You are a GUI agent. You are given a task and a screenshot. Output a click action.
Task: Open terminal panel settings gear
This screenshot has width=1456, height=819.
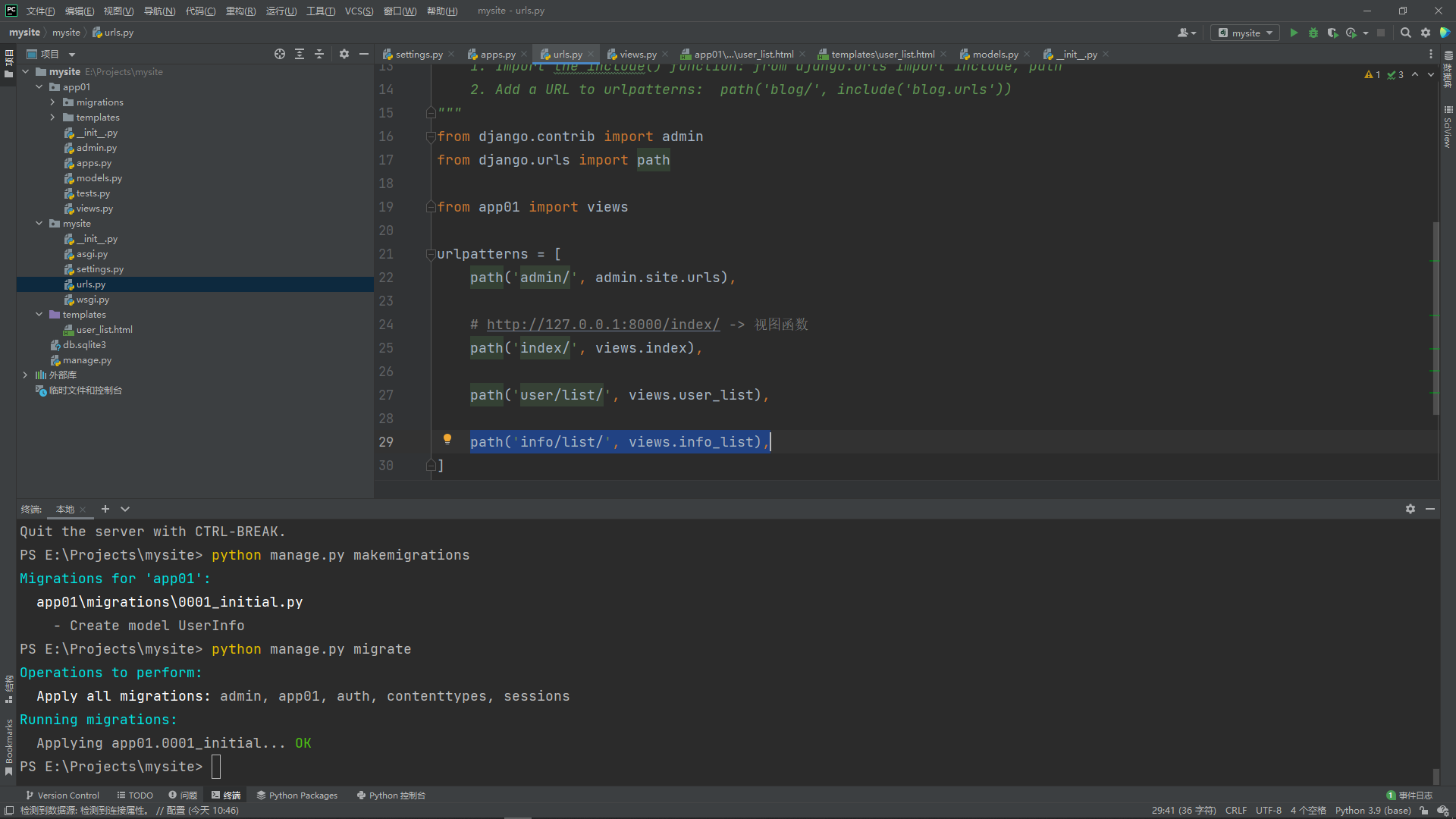click(1410, 509)
